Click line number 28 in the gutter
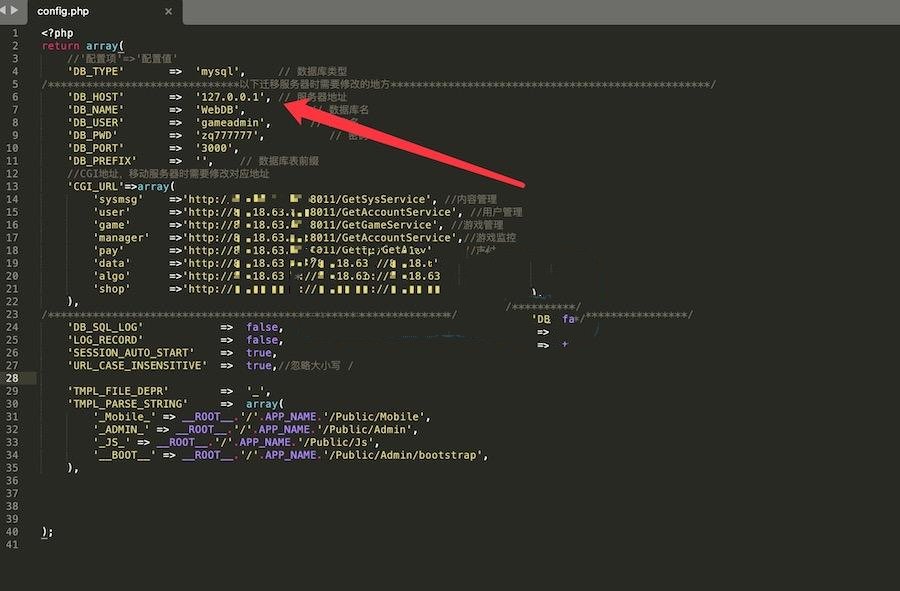Screen dimensions: 900x591 coord(12,378)
